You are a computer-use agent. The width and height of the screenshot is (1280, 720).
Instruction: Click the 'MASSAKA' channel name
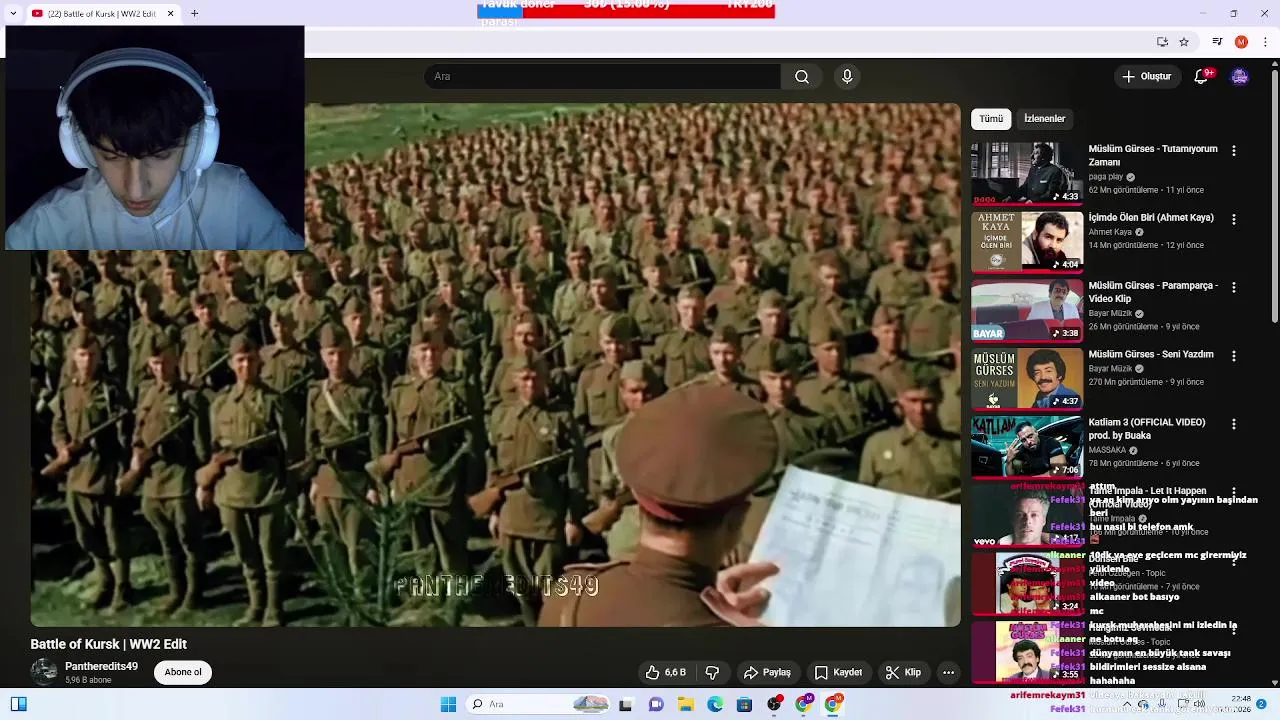[1107, 451]
